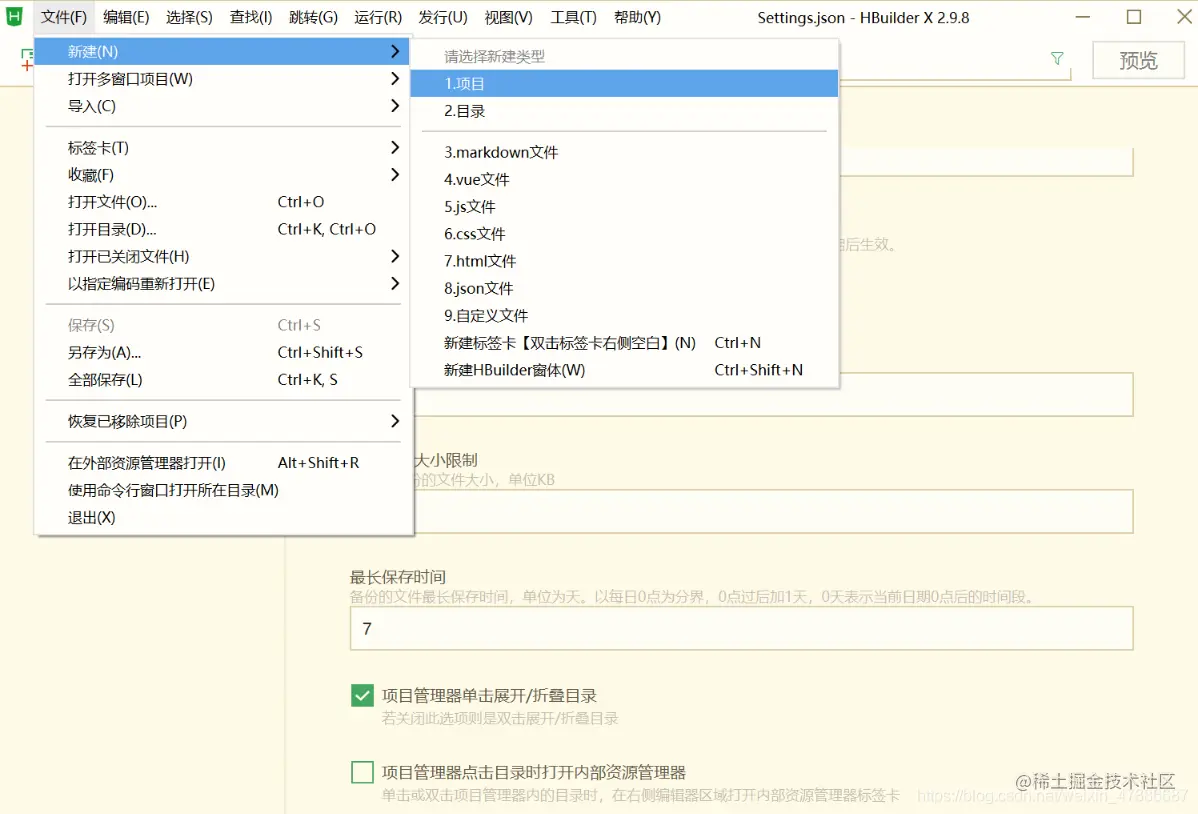Click the 最长保存时间 input field showing 7
Image resolution: width=1198 pixels, height=814 pixels.
740,628
